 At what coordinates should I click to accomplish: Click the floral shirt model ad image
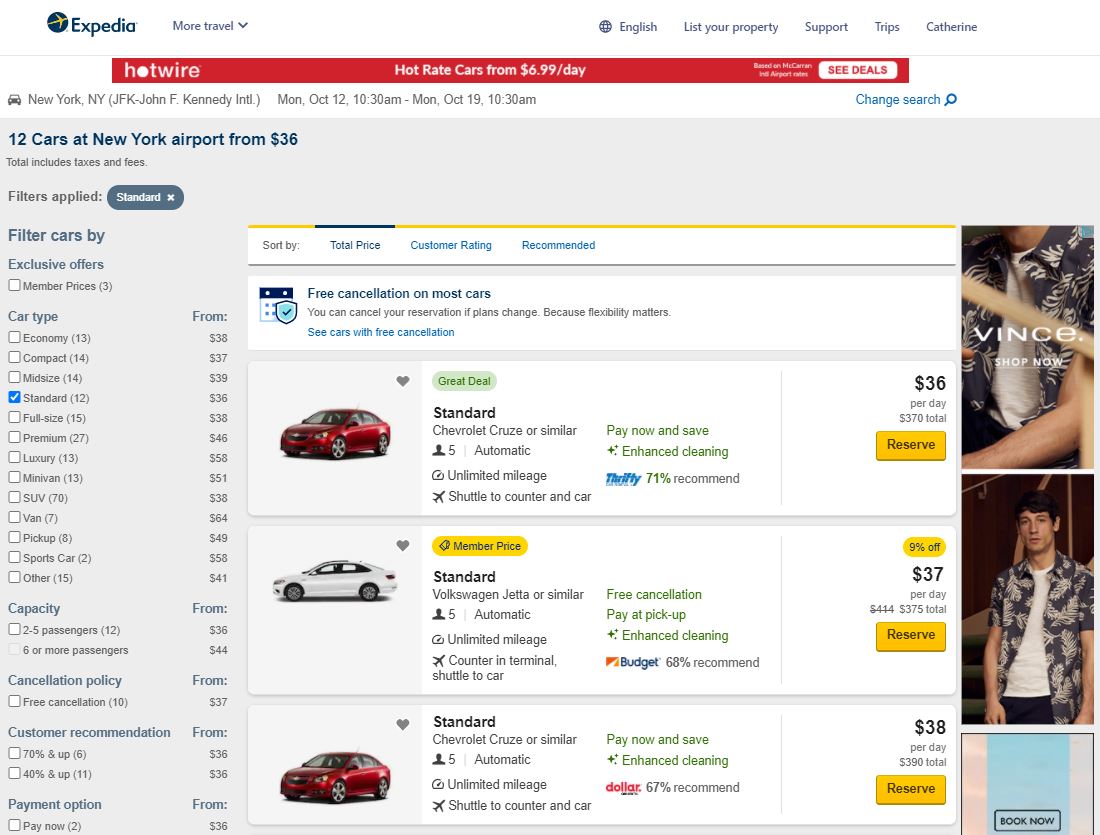[x=1028, y=599]
